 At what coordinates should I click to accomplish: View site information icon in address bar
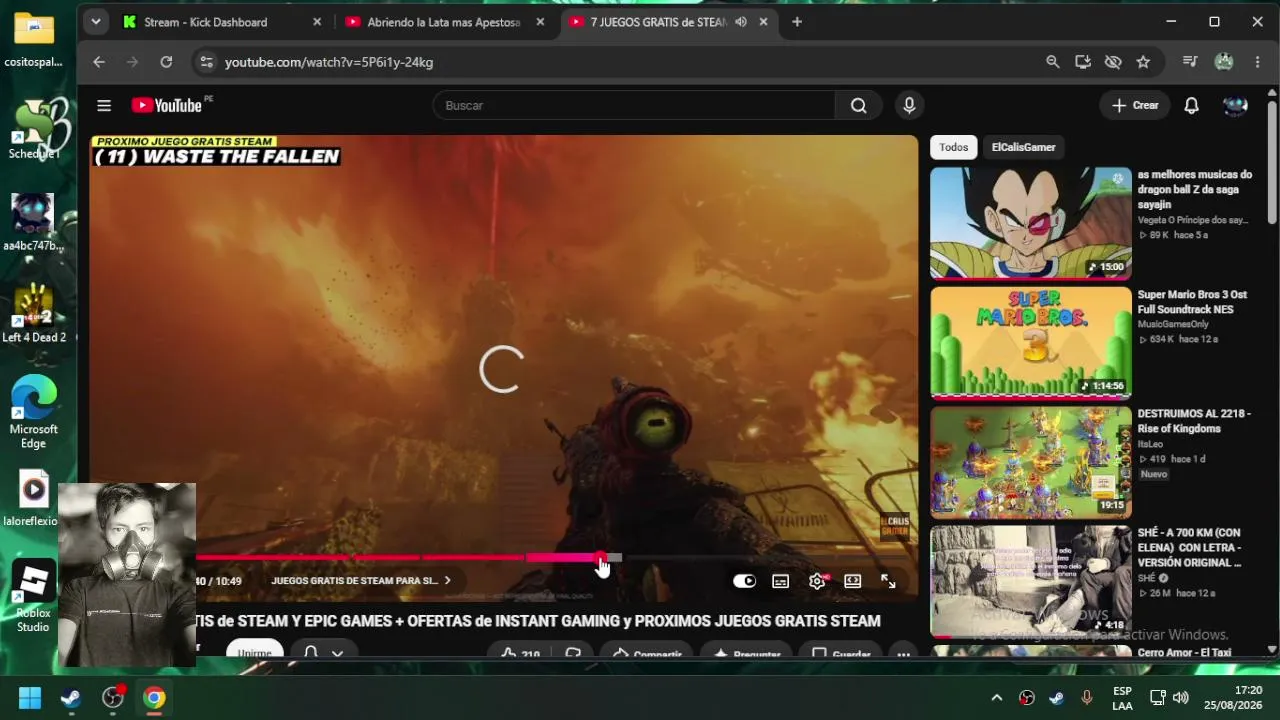[206, 62]
